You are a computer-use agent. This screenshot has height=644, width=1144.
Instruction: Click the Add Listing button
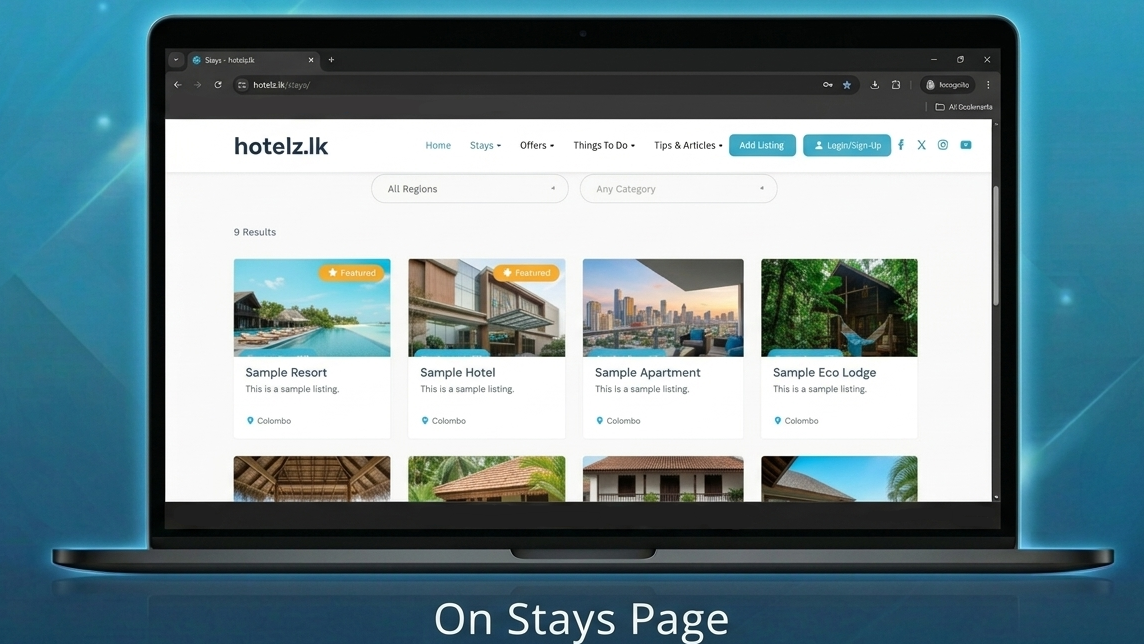click(762, 145)
